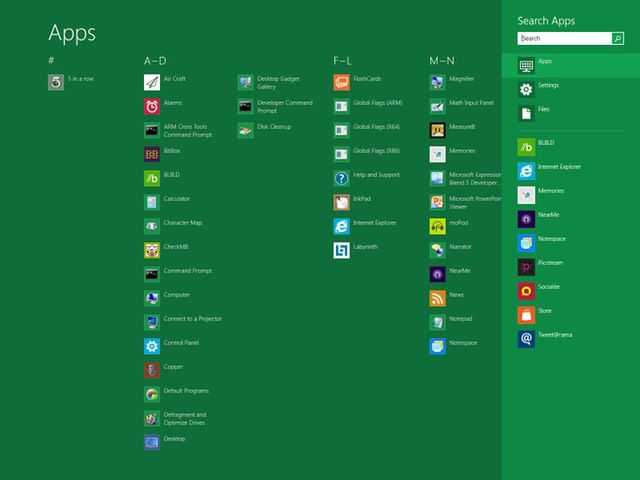Open the Desktop app icon
The height and width of the screenshot is (480, 640).
click(152, 442)
